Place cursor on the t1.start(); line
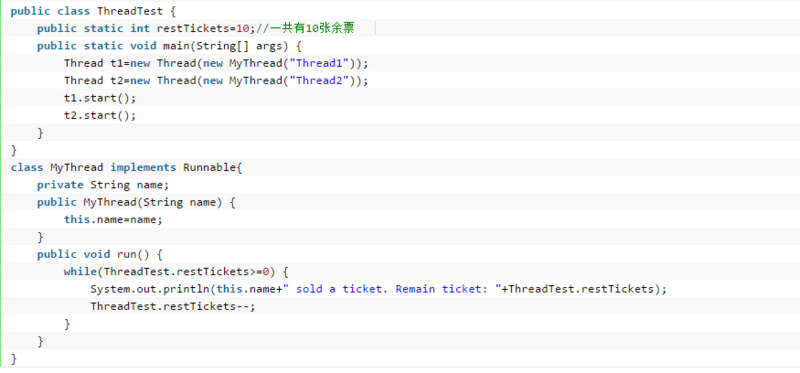 (100, 98)
